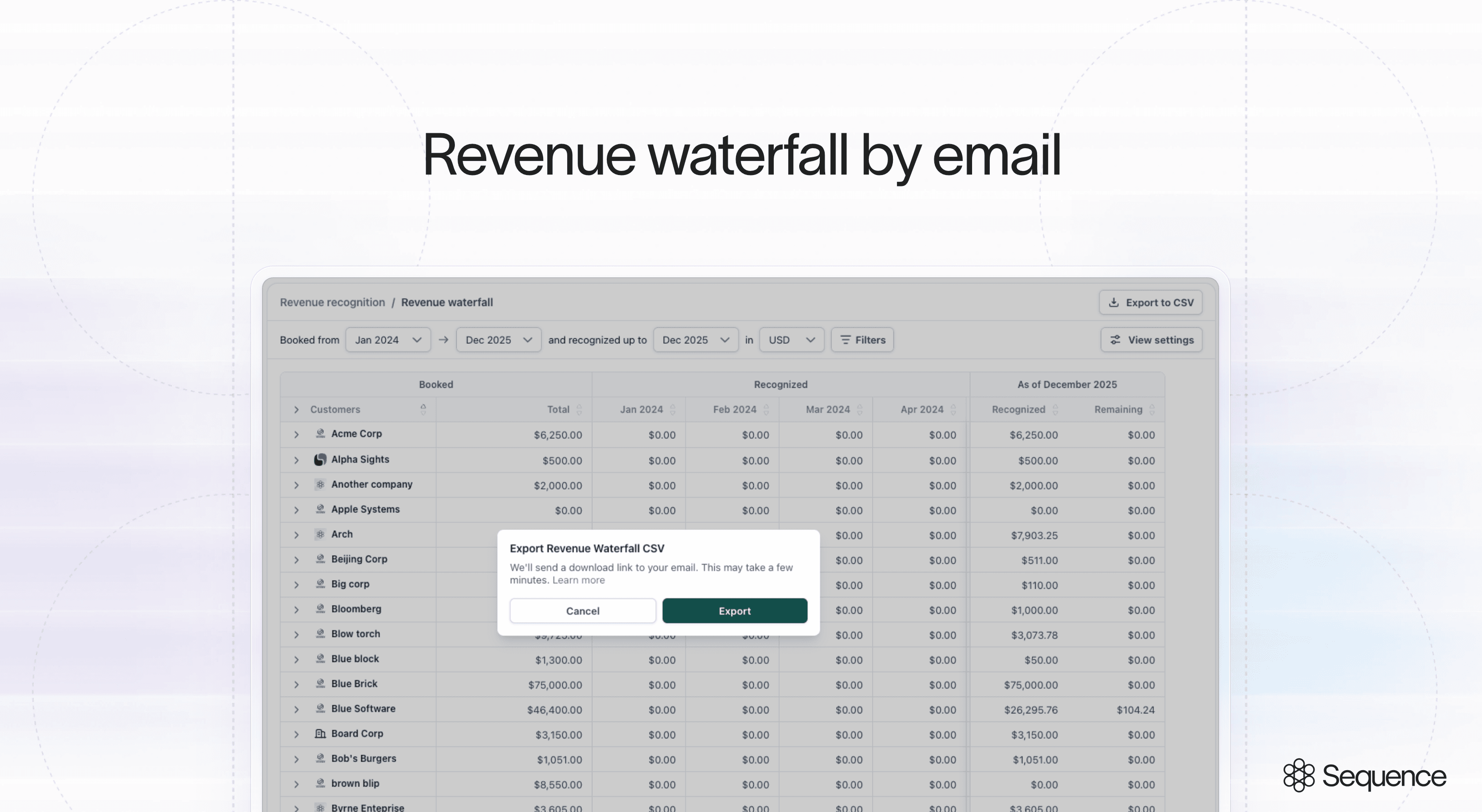The height and width of the screenshot is (812, 1482).
Task: Open View settings
Action: 1151,340
